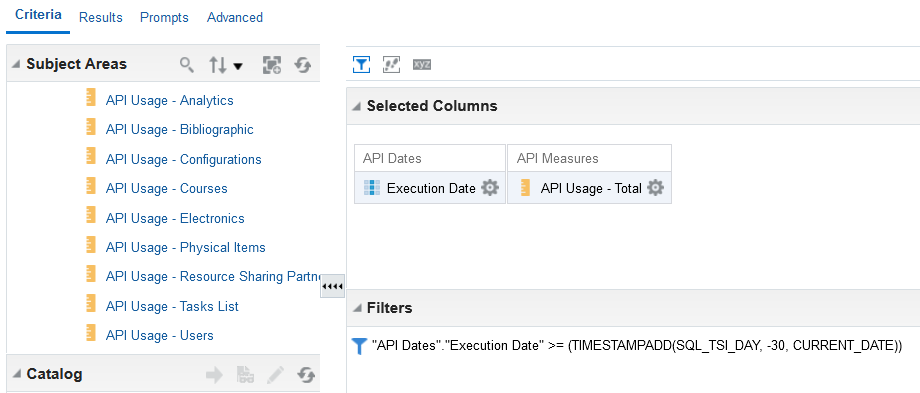
Task: Open the Results tab
Action: click(101, 18)
